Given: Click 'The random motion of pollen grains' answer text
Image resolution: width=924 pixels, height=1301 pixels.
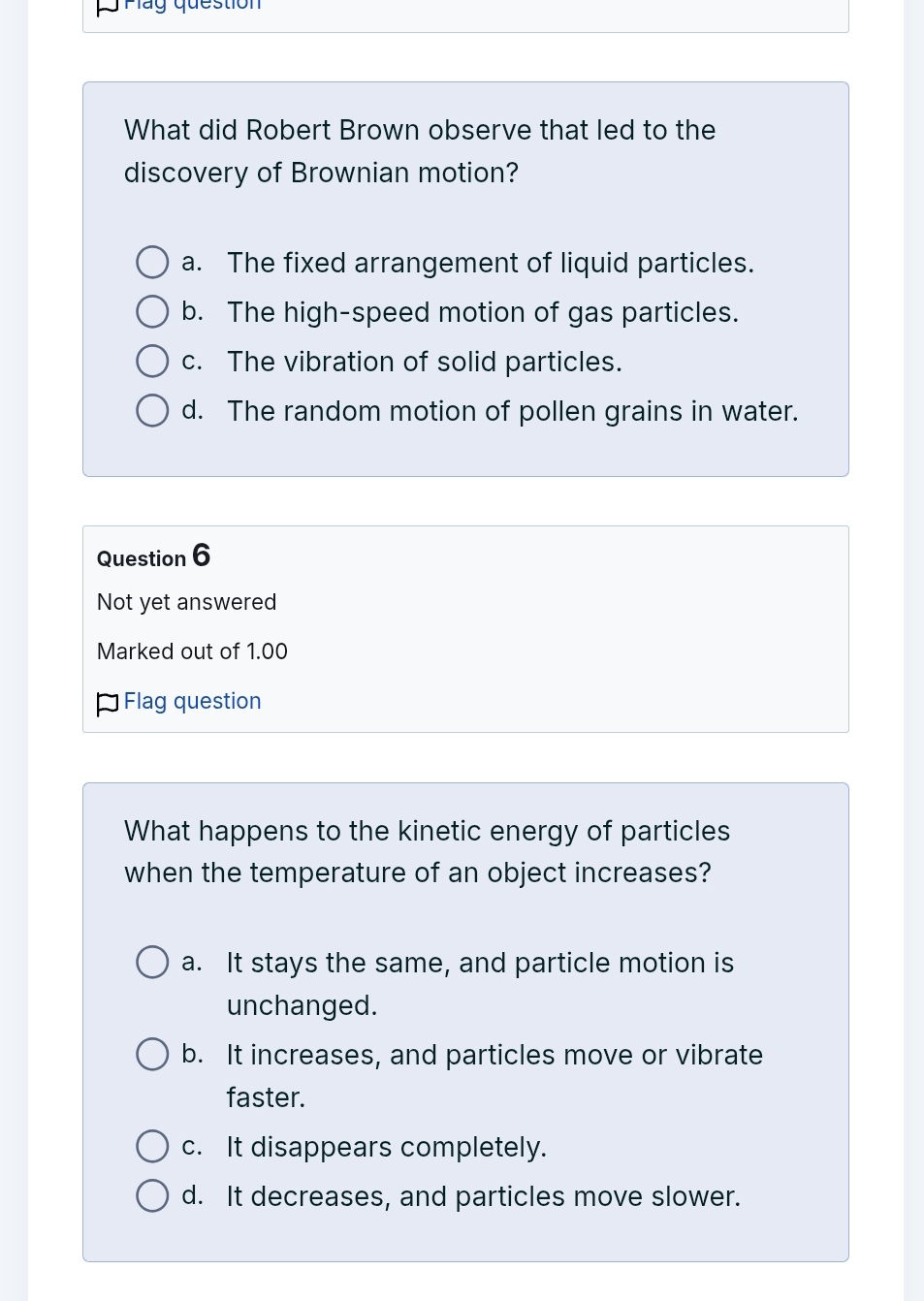Looking at the screenshot, I should click(512, 411).
